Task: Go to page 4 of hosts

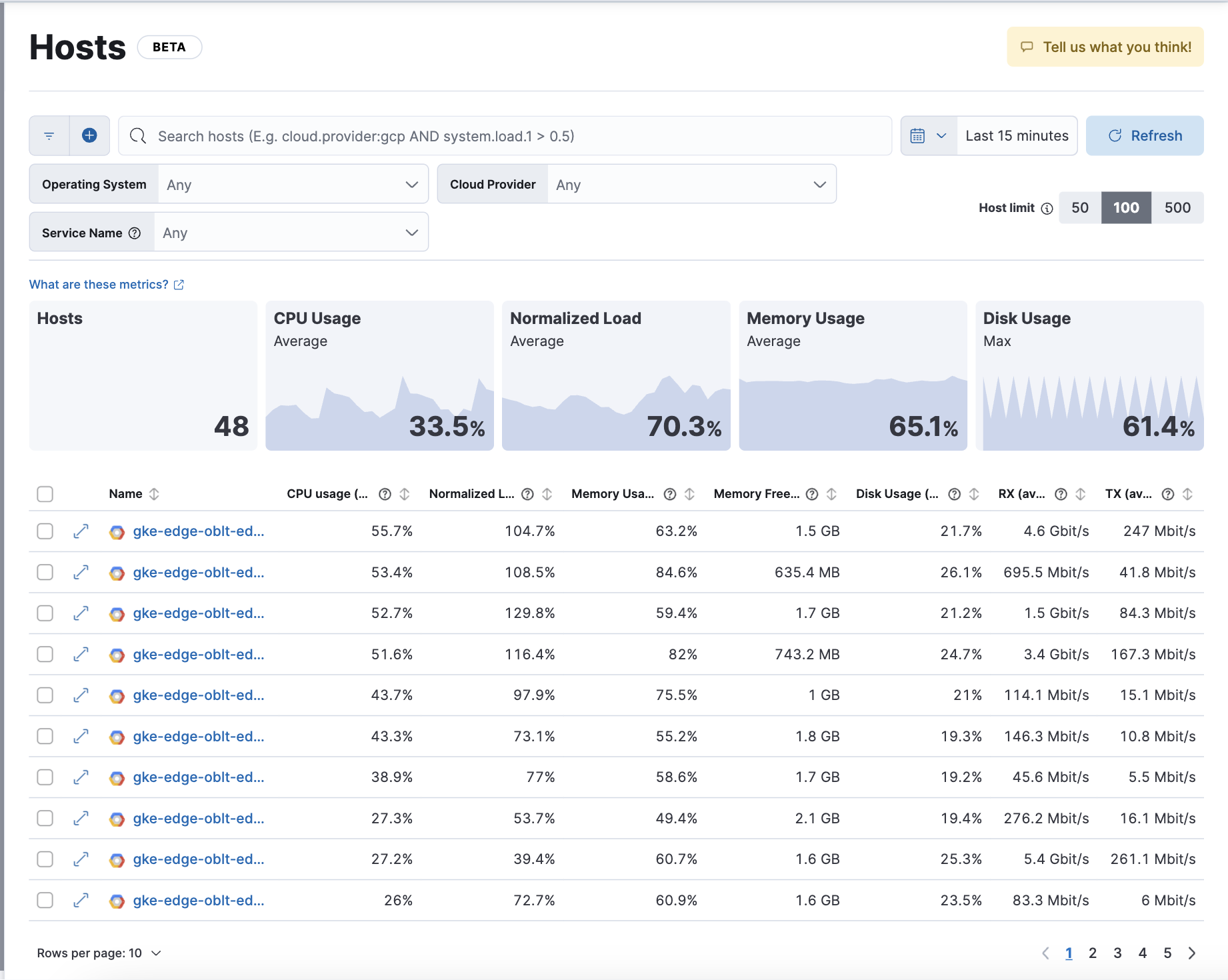Action: coord(1143,953)
